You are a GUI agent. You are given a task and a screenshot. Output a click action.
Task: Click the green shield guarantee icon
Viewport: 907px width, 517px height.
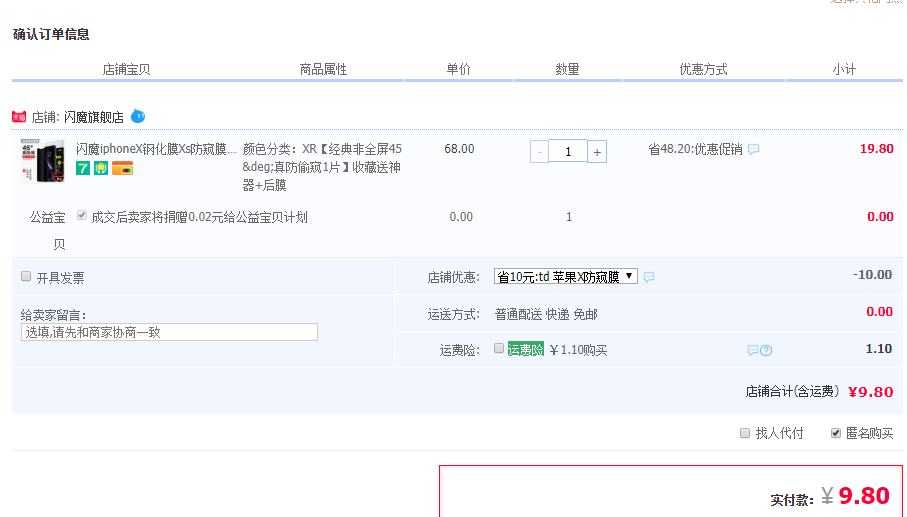click(x=101, y=168)
